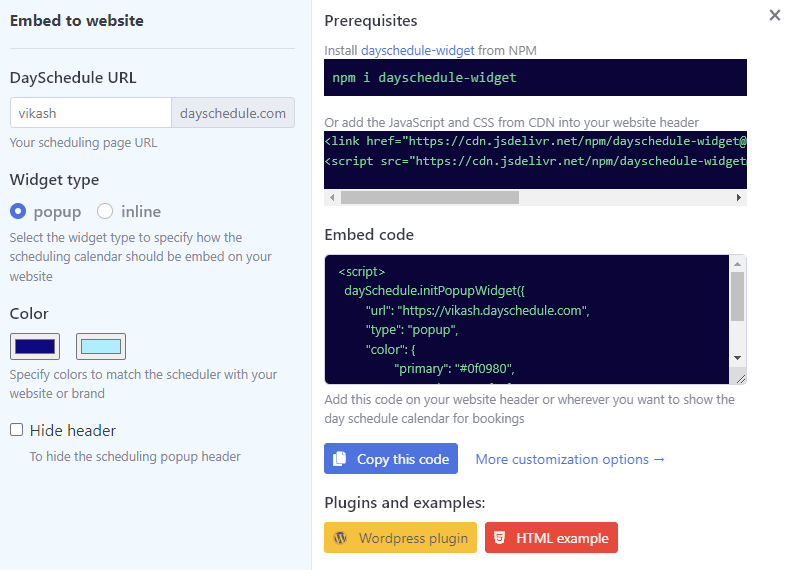
Task: Click the embed code vertical scrollbar thumb
Action: coord(737,296)
